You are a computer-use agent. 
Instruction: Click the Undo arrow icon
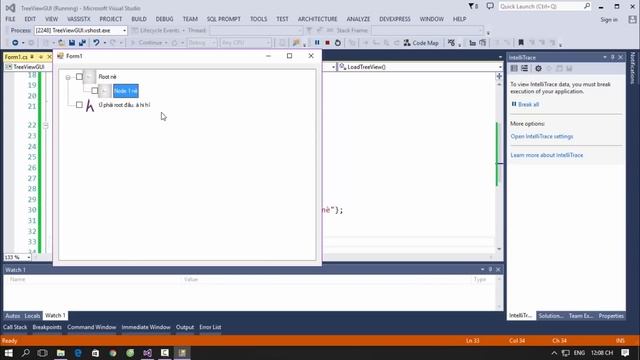[x=96, y=42]
